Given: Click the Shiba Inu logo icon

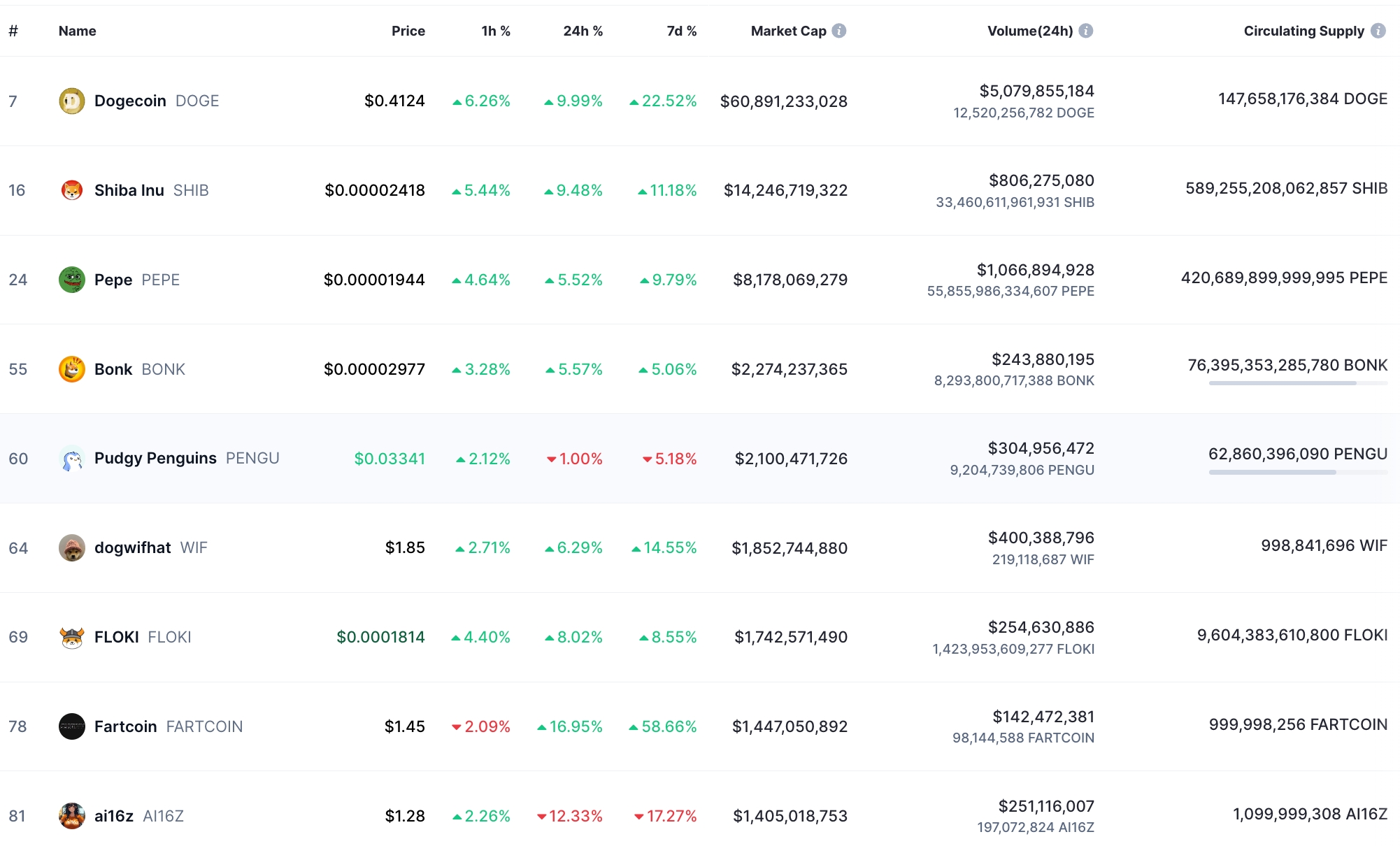Looking at the screenshot, I should (72, 190).
